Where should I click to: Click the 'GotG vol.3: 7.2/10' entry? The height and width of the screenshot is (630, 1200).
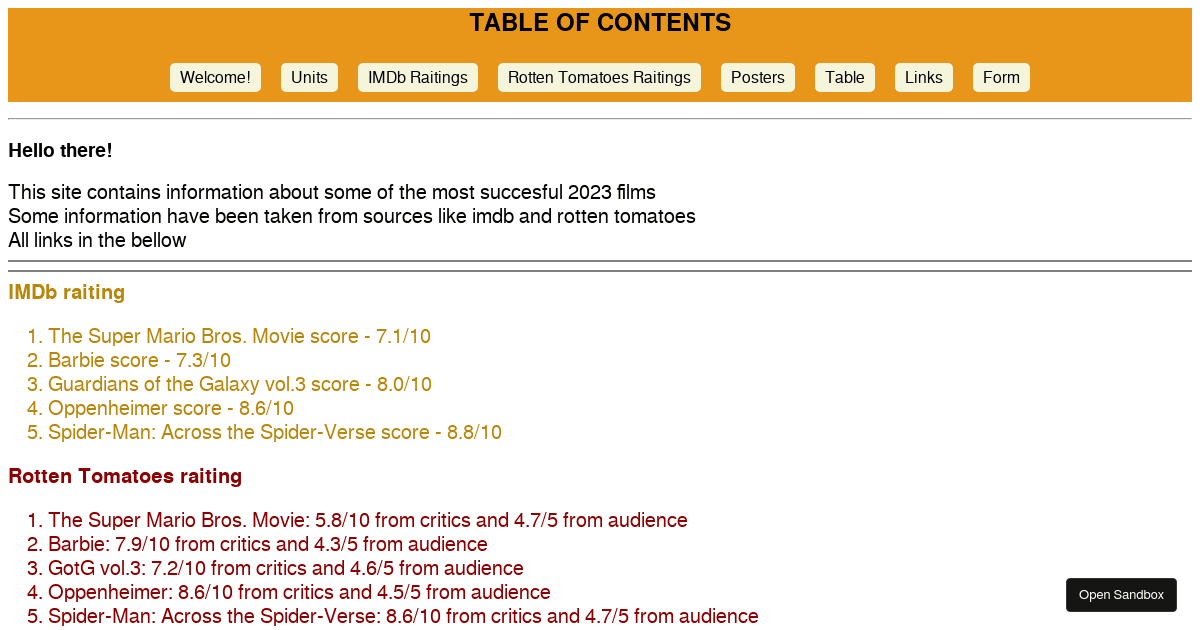pos(286,568)
